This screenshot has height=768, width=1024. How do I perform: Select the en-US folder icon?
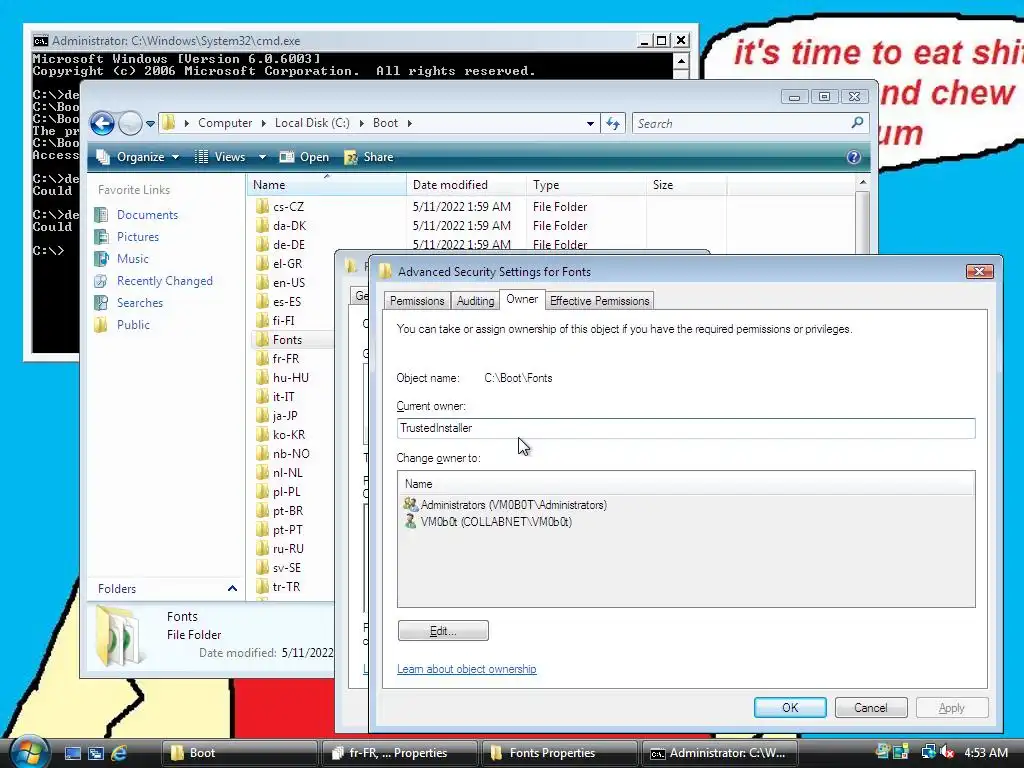pos(262,282)
